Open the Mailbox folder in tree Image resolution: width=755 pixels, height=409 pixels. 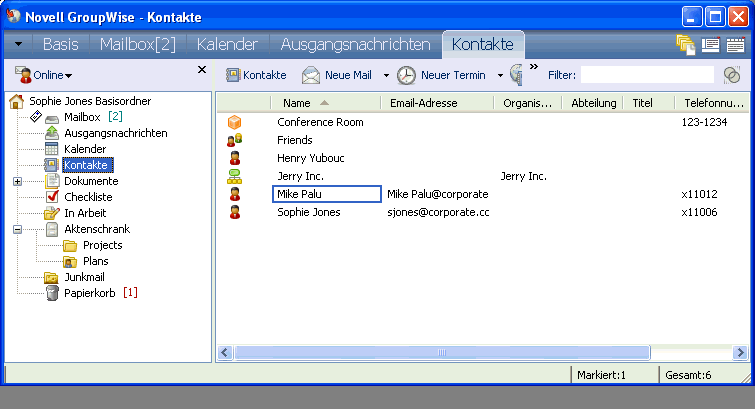click(x=82, y=117)
